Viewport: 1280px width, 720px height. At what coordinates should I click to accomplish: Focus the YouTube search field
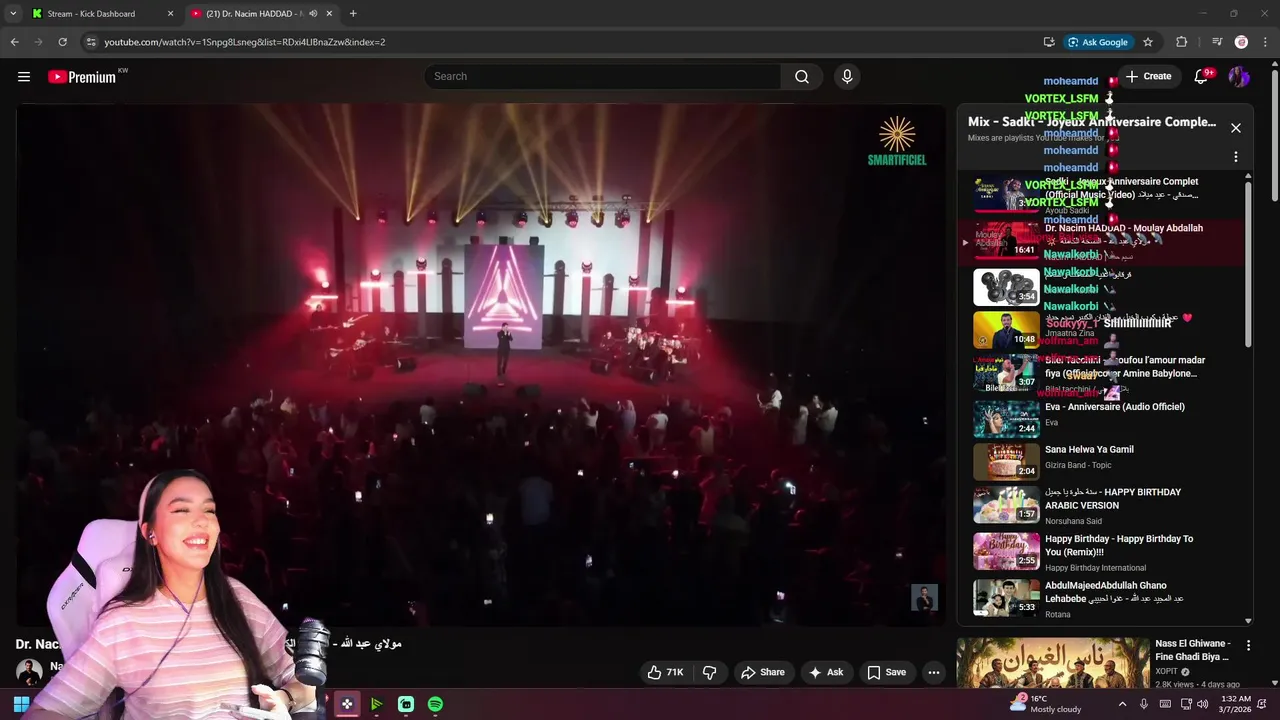pyautogui.click(x=603, y=76)
